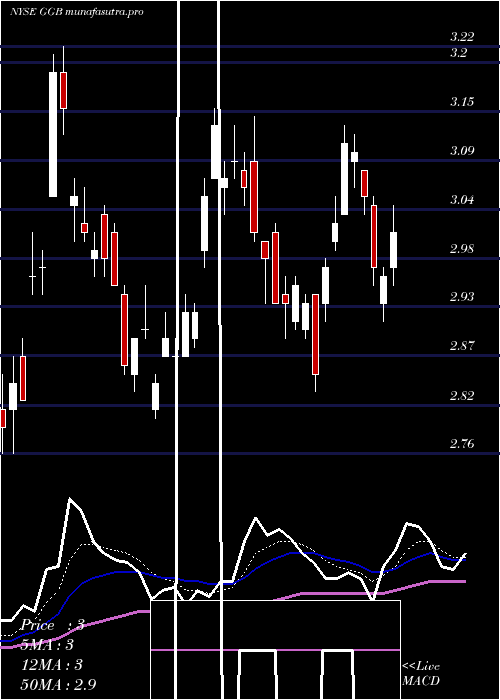Click the '12MA : 3' legend entry
The width and height of the screenshot is (500, 700).
pyautogui.click(x=52, y=665)
